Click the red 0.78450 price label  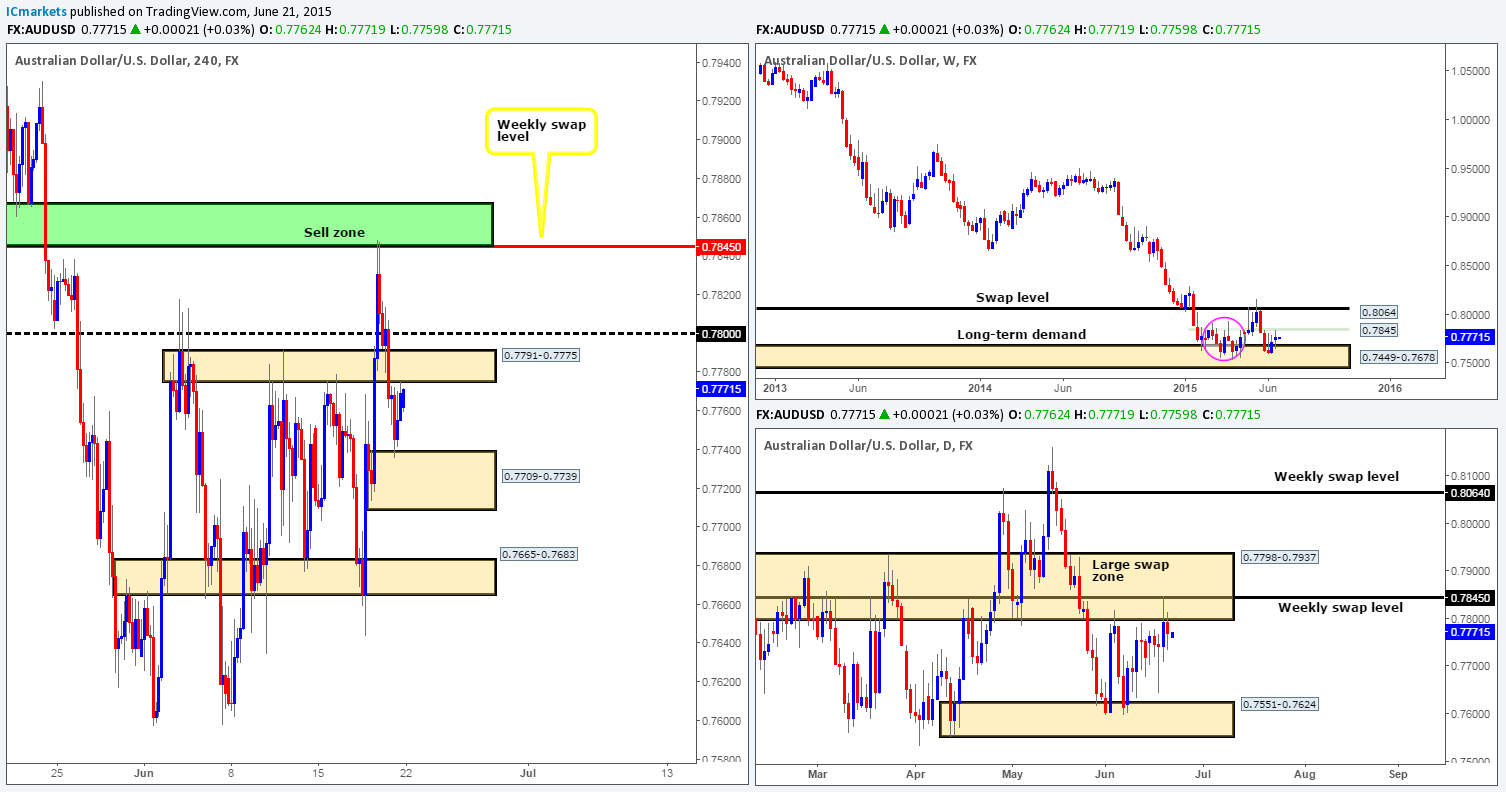(722, 246)
